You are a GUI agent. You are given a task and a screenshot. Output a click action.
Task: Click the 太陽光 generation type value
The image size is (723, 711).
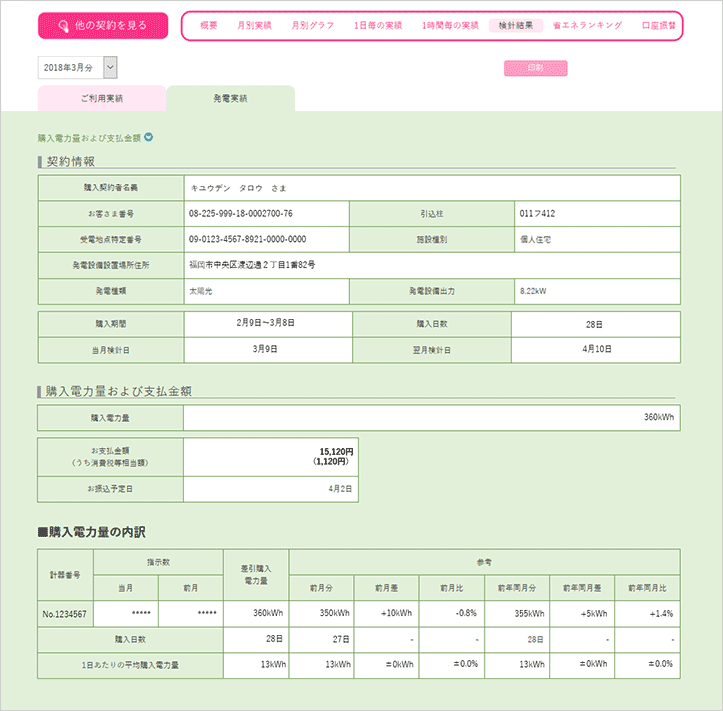[201, 291]
